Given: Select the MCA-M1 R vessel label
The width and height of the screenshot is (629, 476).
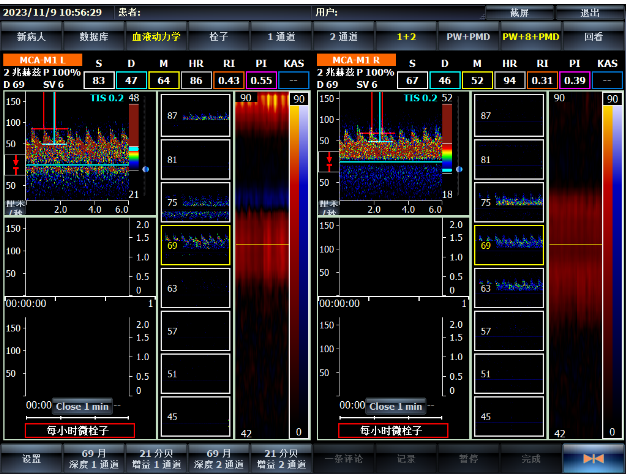Looking at the screenshot, I should point(356,60).
